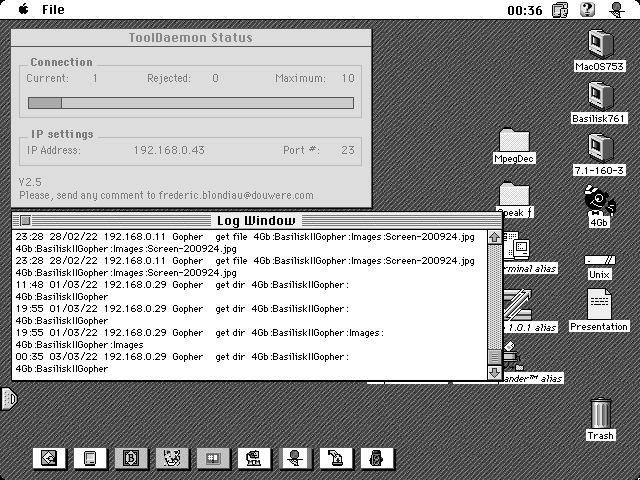
Task: Click the last control strip module
Action: [x=375, y=458]
